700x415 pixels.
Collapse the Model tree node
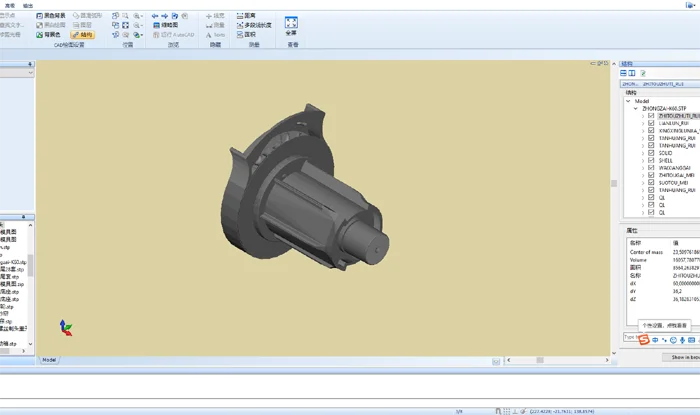[x=627, y=100]
